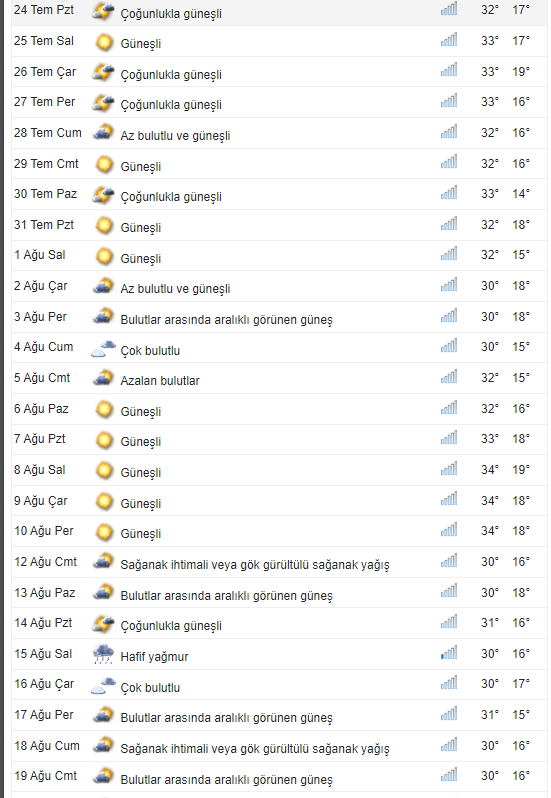Click high temperature 34° for 8 Ağu Sal
551x798 pixels.
tap(490, 470)
